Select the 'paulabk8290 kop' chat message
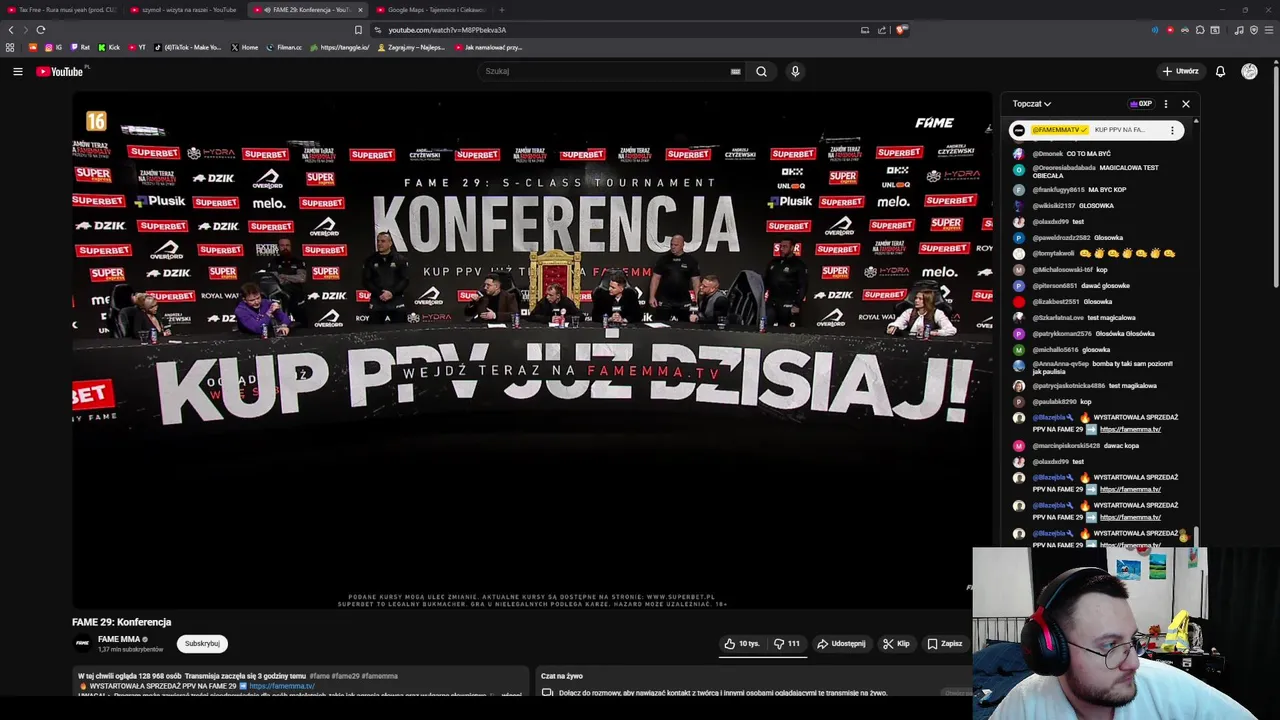This screenshot has height=720, width=1280. click(1098, 402)
